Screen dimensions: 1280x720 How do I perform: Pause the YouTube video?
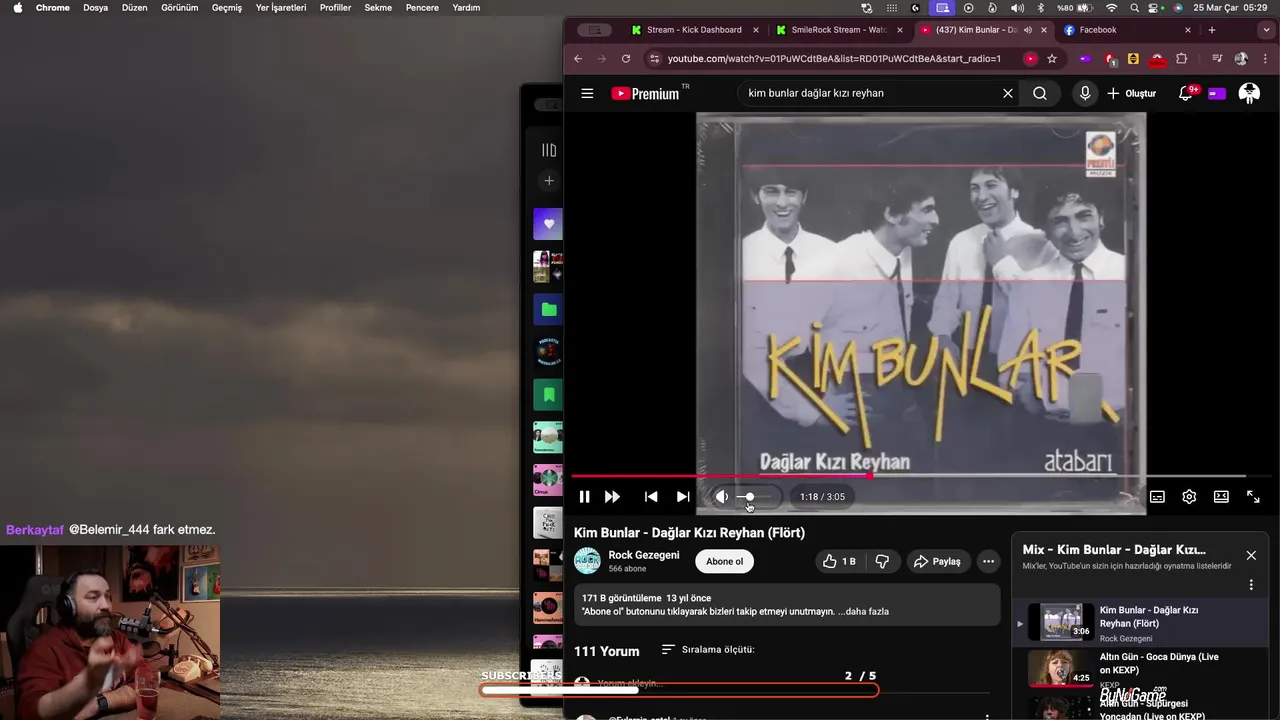coord(584,497)
